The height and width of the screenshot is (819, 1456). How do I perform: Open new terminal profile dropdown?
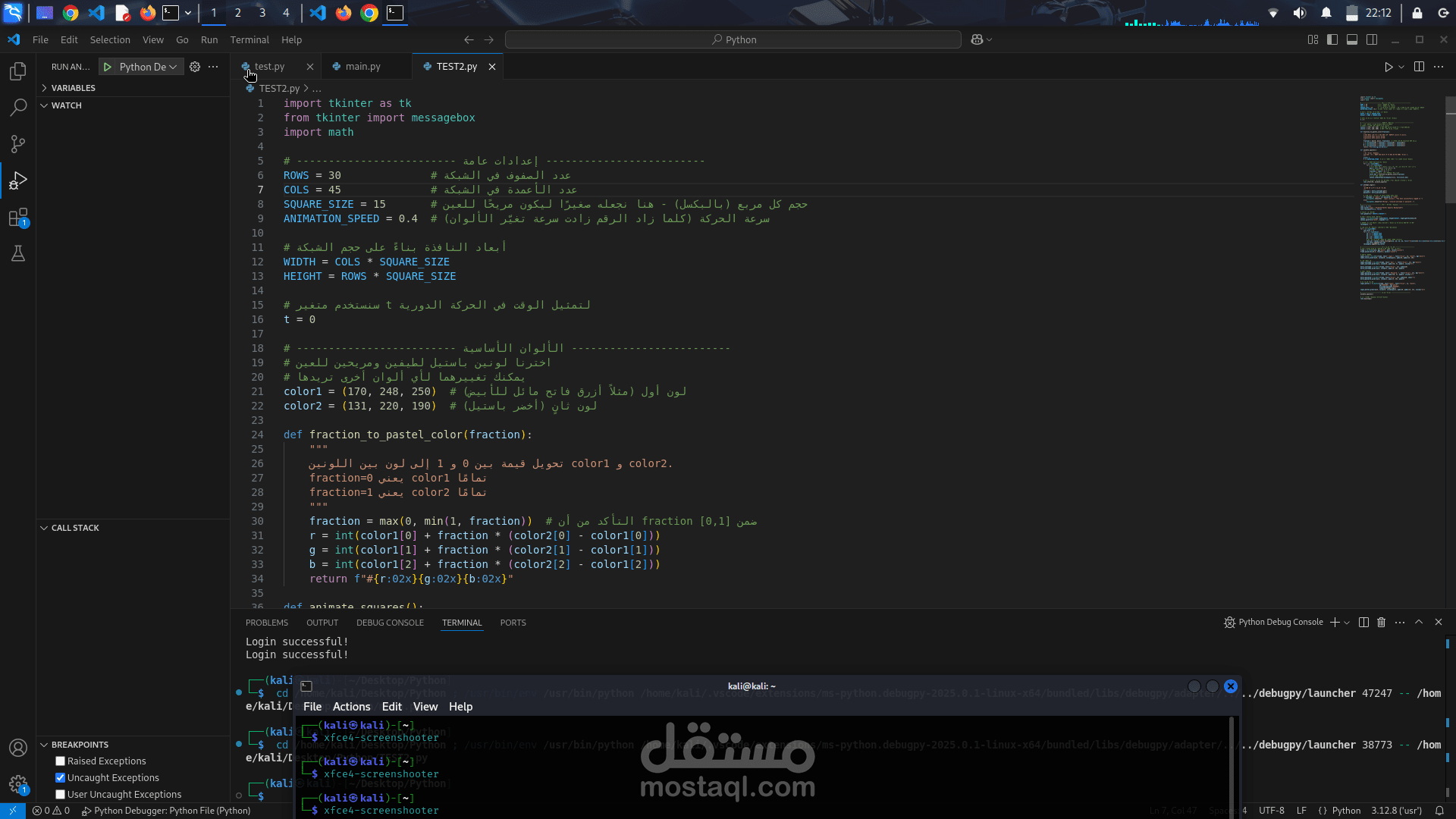click(x=1347, y=623)
